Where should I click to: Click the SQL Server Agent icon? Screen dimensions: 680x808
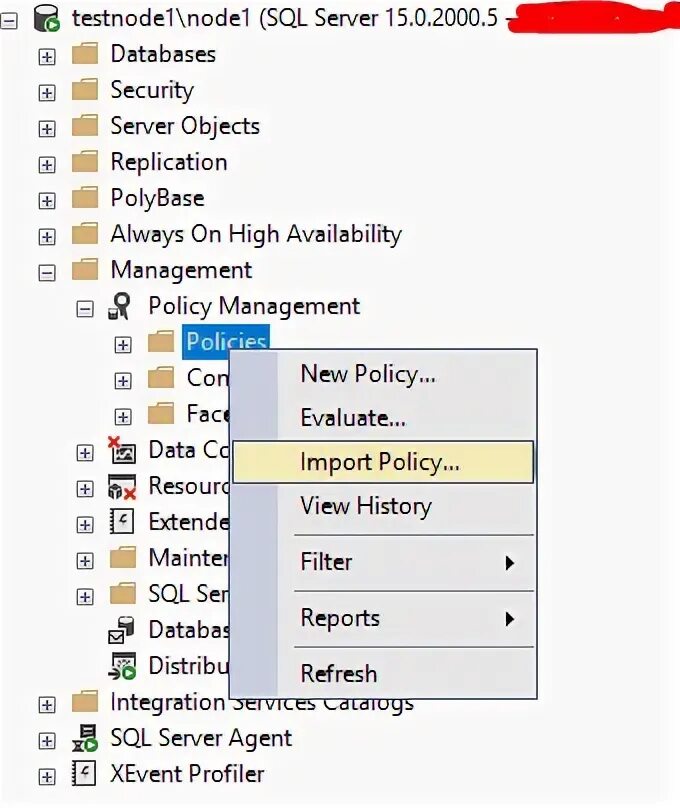(x=85, y=739)
